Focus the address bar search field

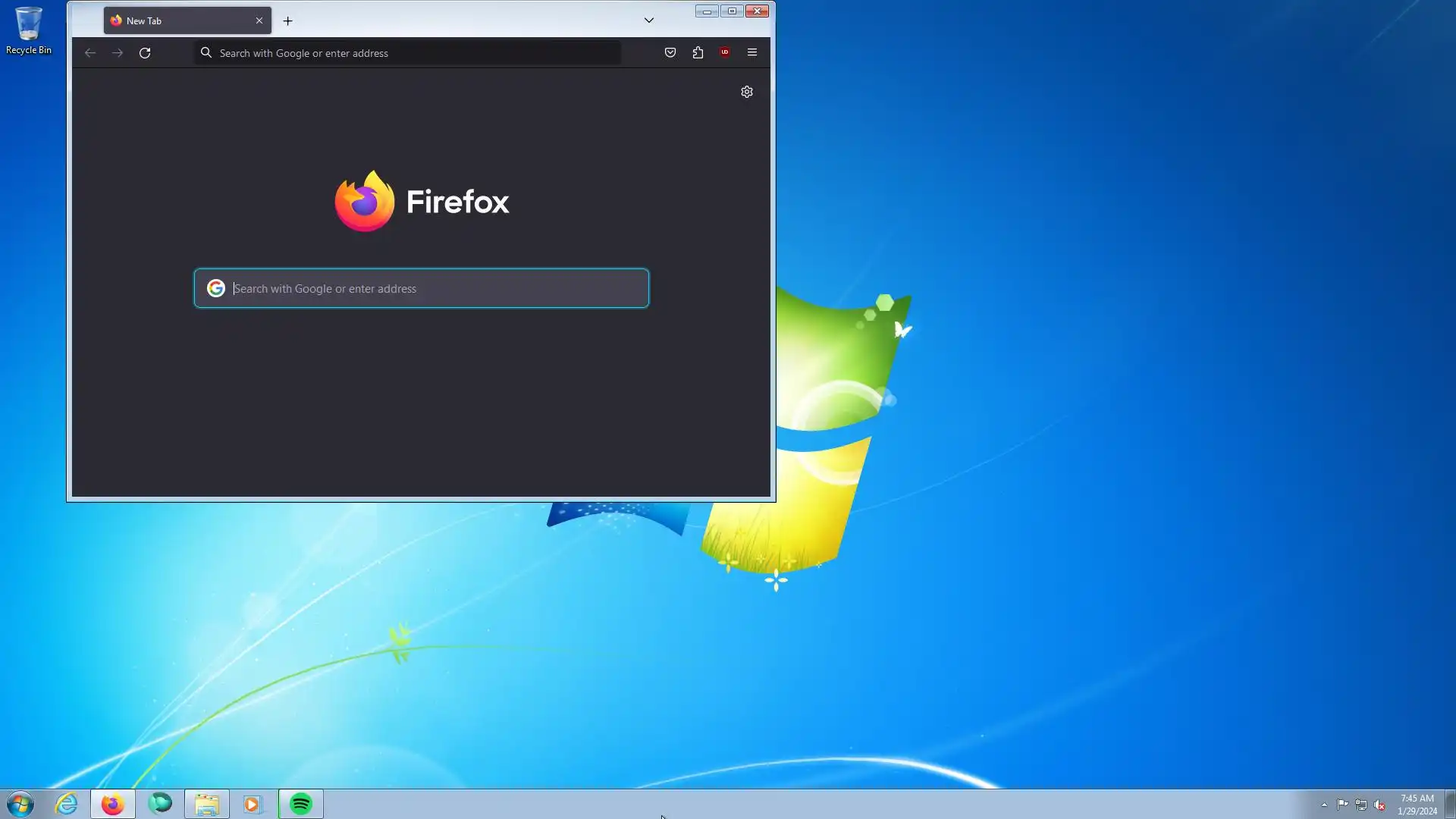pyautogui.click(x=409, y=53)
